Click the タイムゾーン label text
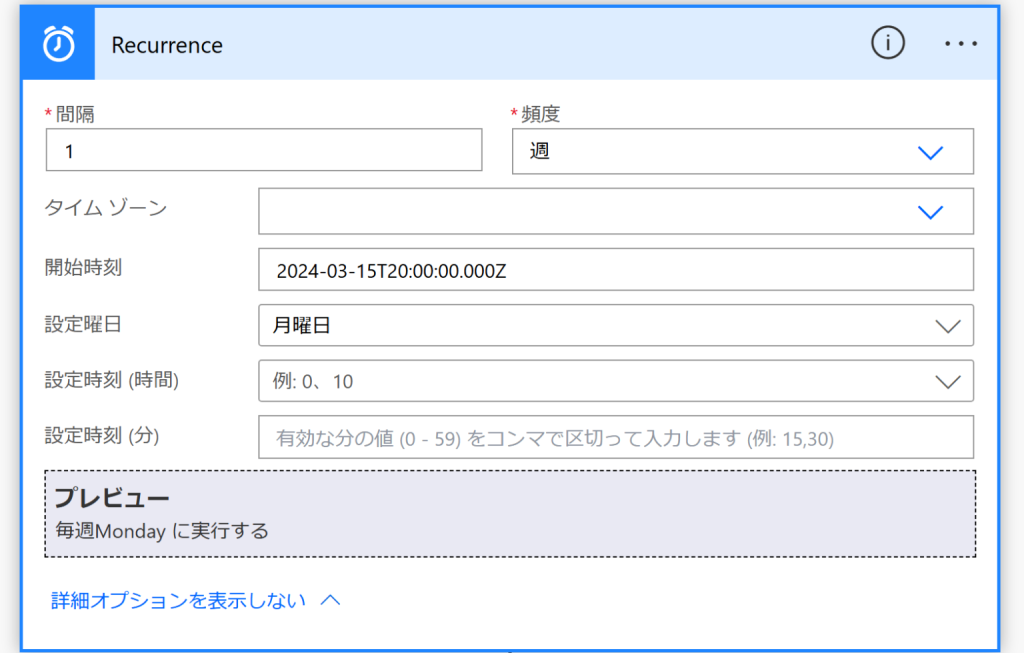1024x653 pixels. coord(106,208)
